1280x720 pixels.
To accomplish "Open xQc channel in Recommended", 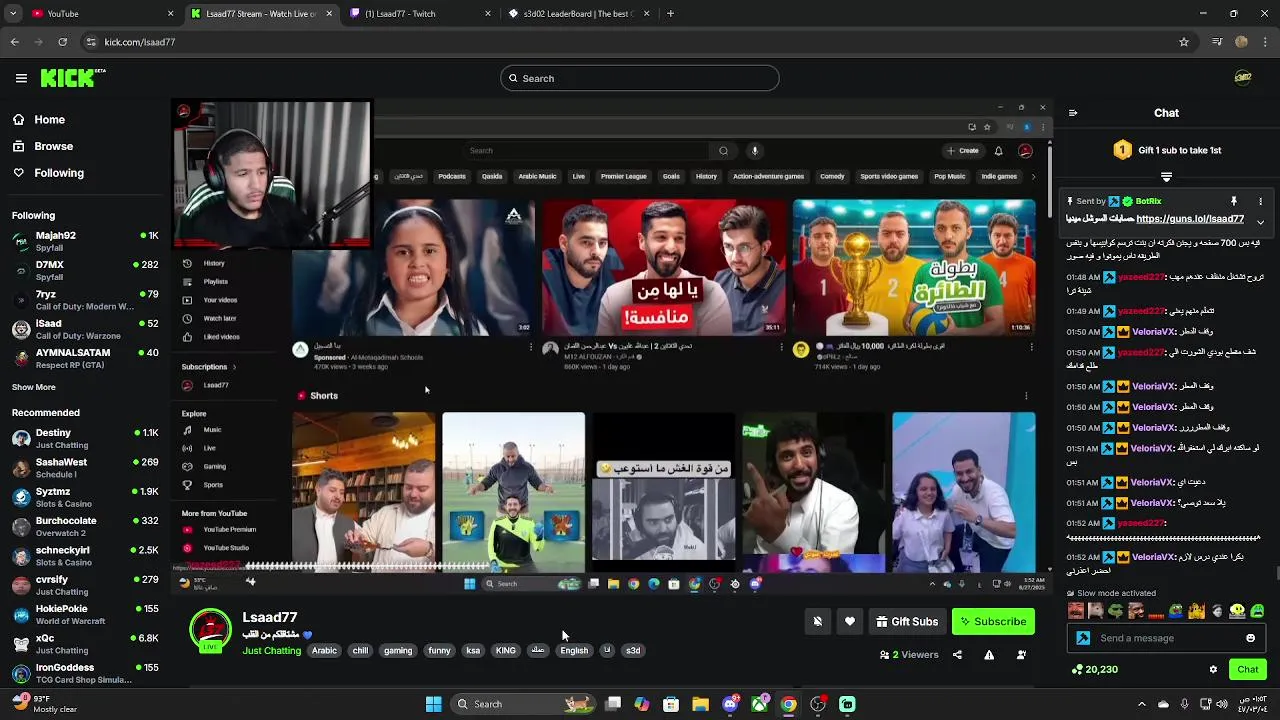I will 85,644.
